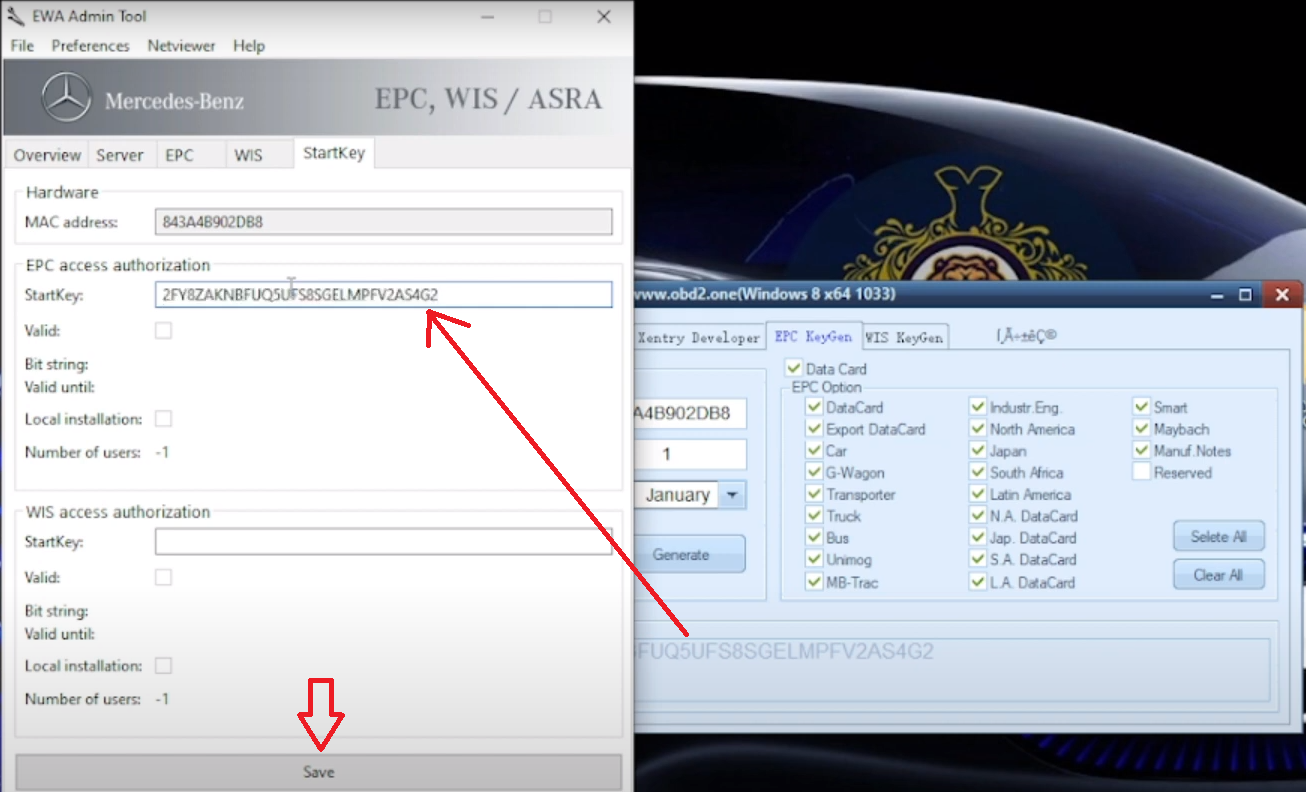Toggle the Smart checkbox
This screenshot has width=1306, height=792.
tap(1141, 407)
